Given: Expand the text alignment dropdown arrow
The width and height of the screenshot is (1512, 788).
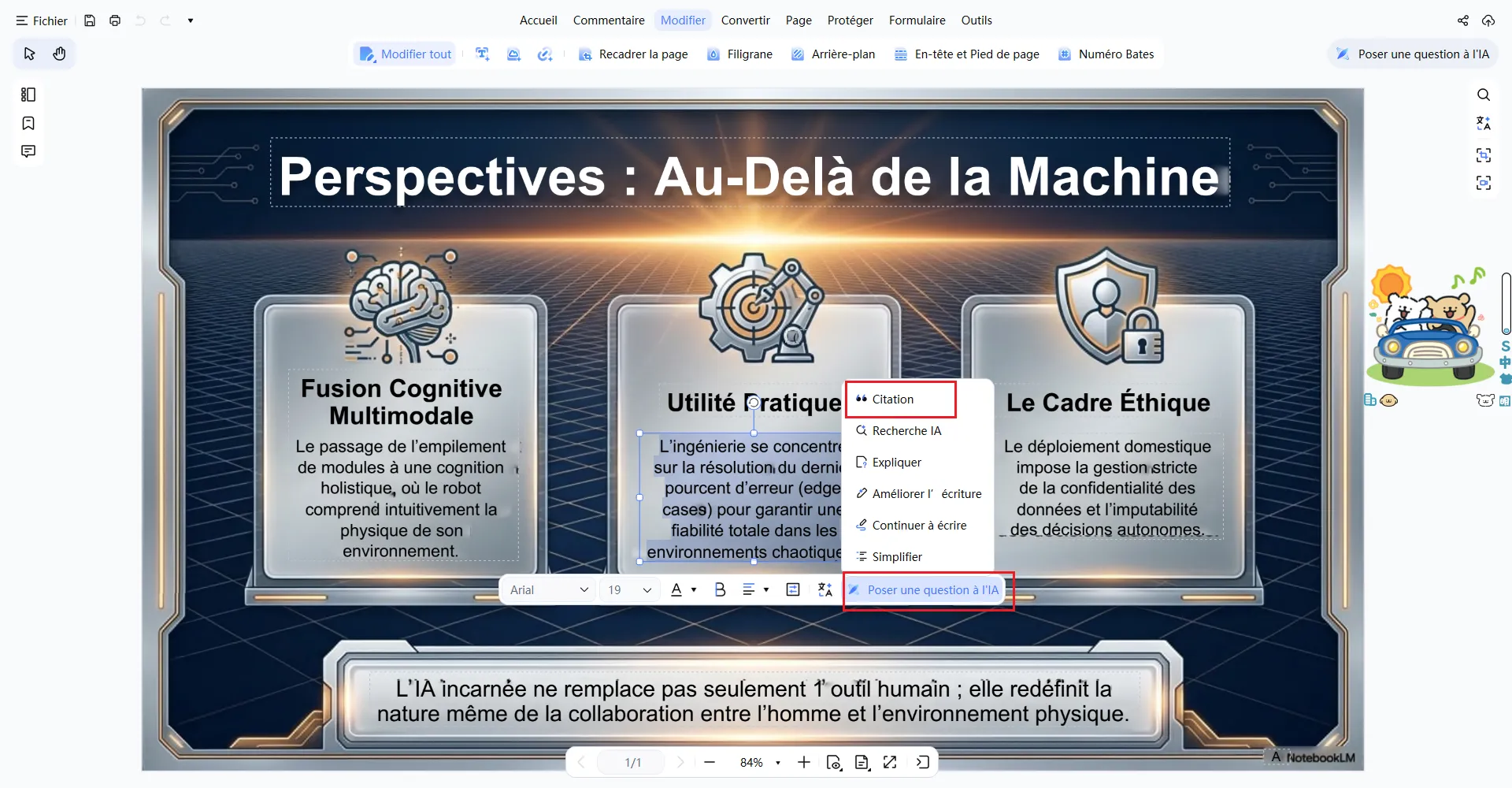Looking at the screenshot, I should 766,590.
